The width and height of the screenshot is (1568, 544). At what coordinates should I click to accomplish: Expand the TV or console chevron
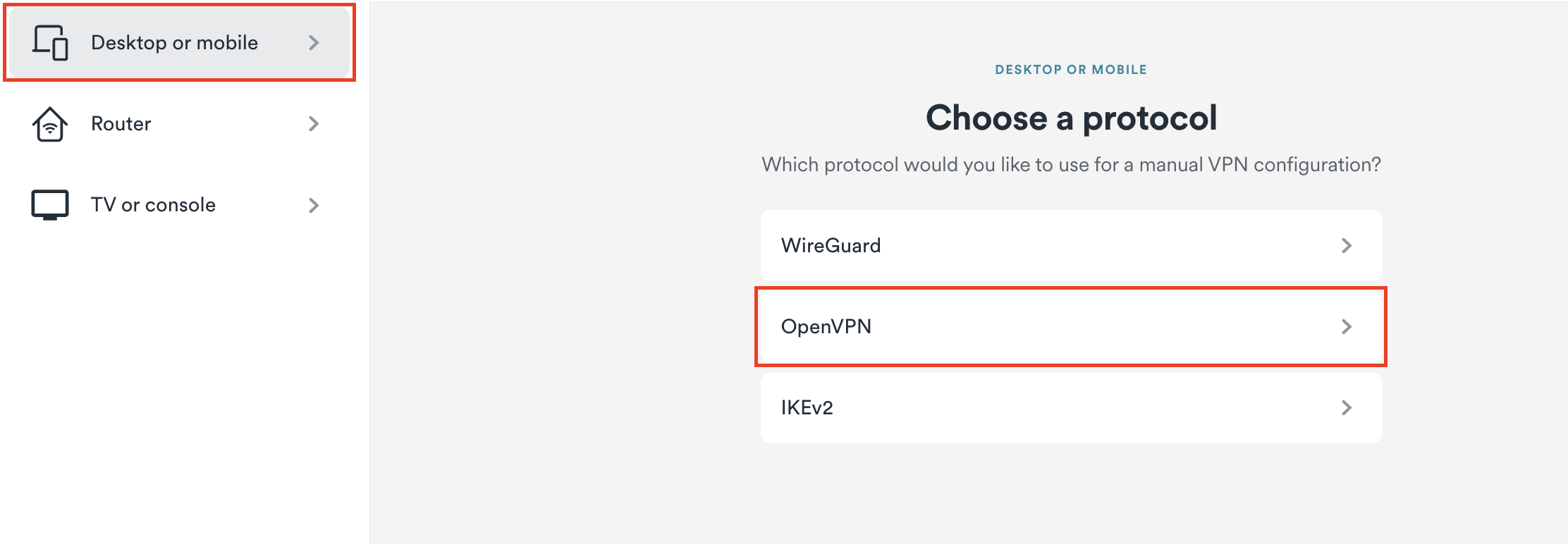tap(314, 205)
